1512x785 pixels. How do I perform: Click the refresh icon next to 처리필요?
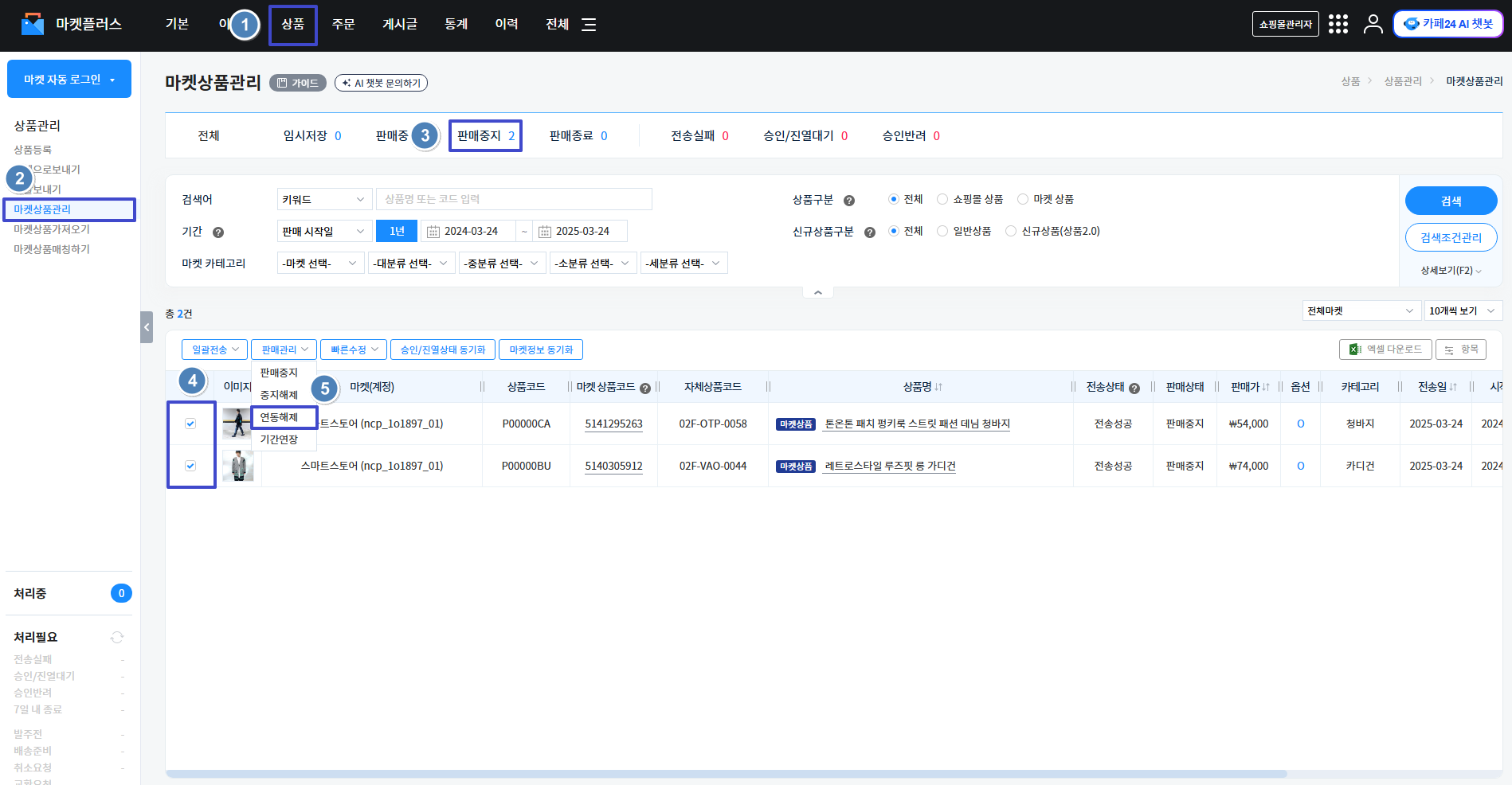[x=117, y=637]
